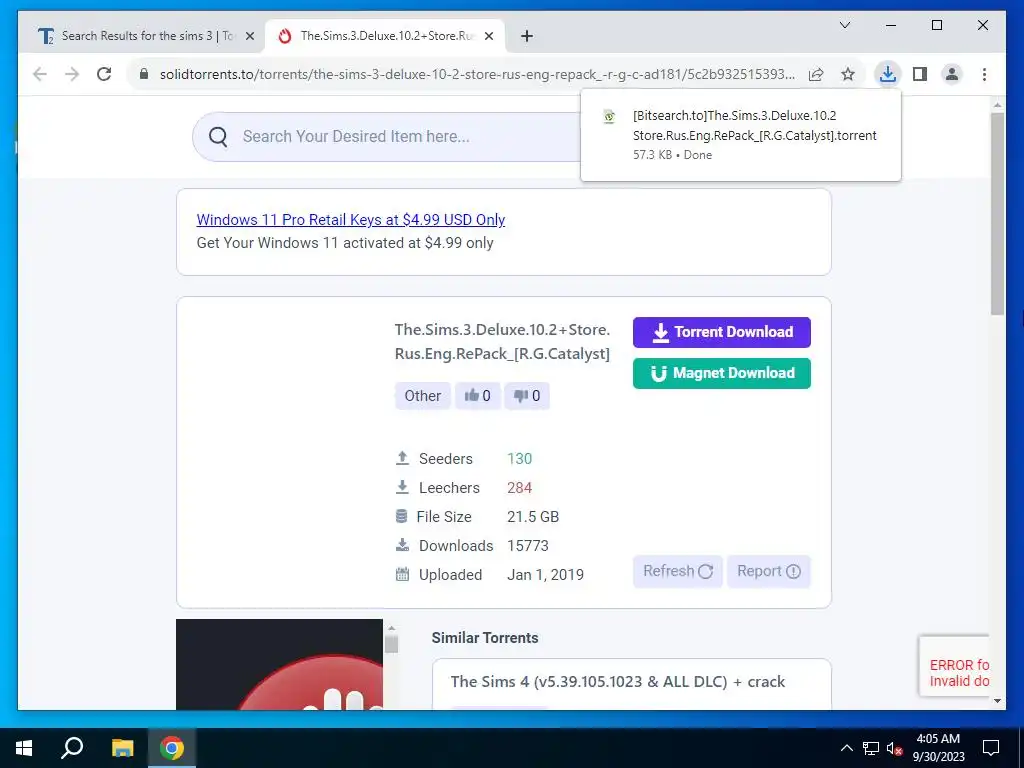Open downloaded Bitsearch torrent file entry
Screen dimensions: 1024x768
click(x=741, y=135)
